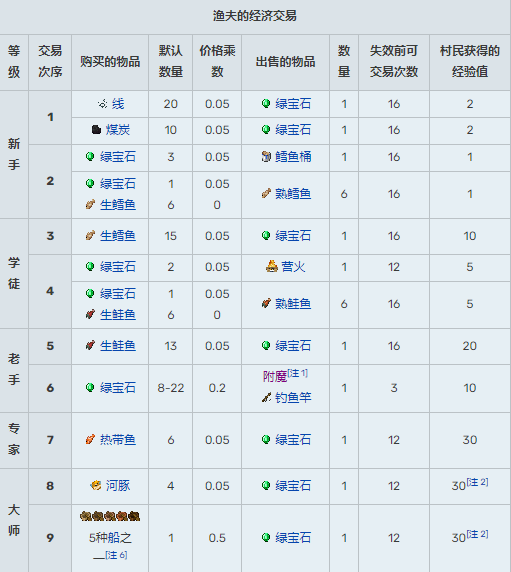Open the 煤炭 link

coord(118,130)
